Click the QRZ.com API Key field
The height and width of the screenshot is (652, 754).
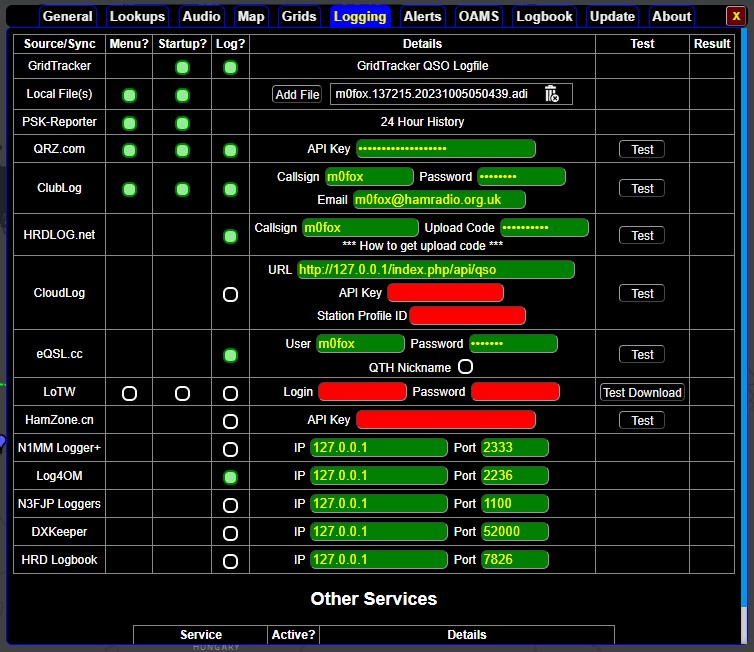(446, 149)
